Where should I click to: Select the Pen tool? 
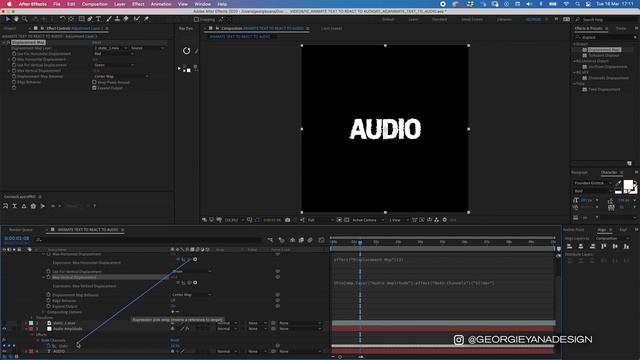[x=90, y=19]
